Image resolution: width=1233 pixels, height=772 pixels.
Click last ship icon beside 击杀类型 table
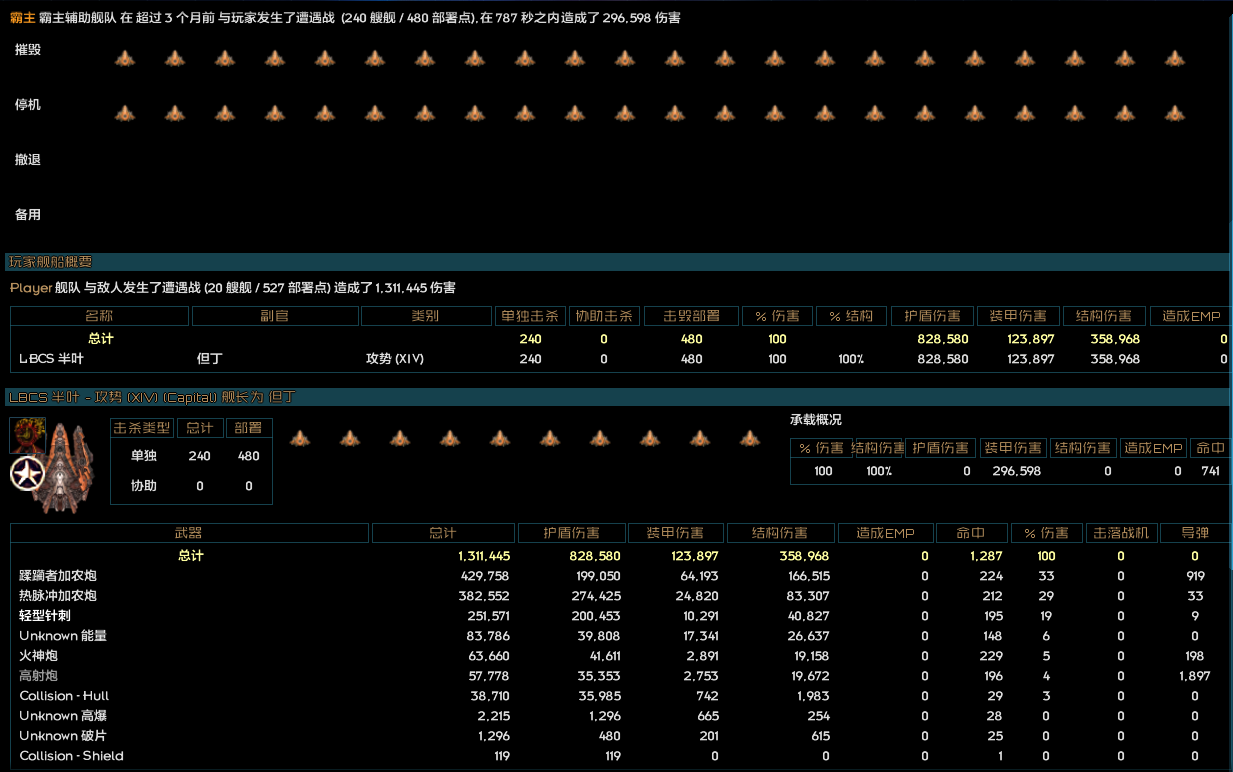click(x=750, y=438)
